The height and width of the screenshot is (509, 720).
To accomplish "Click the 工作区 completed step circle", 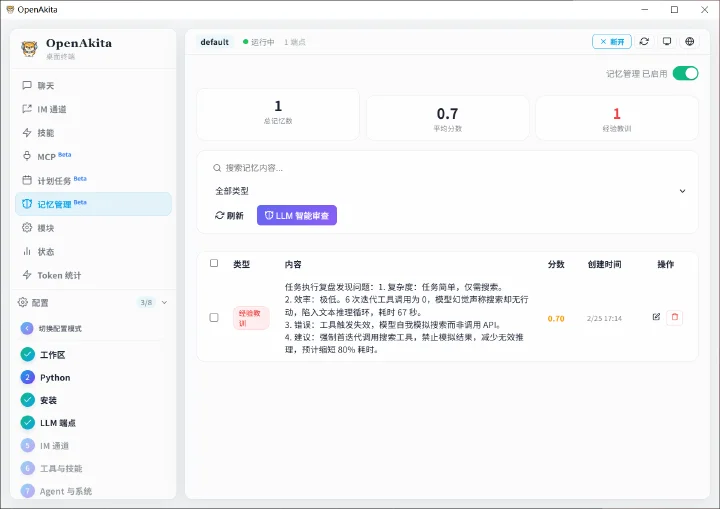I will click(28, 355).
